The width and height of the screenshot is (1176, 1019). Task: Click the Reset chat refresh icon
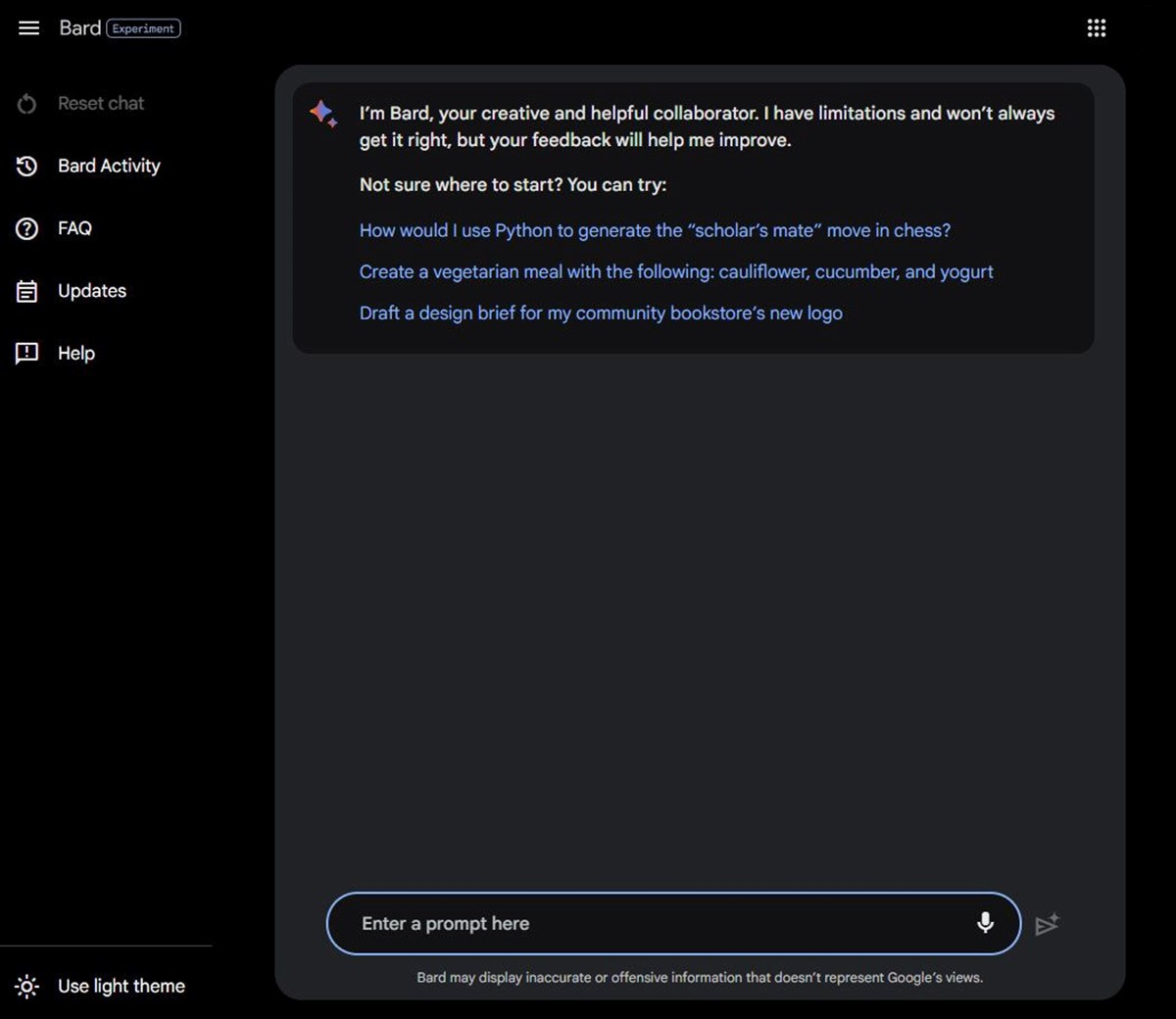coord(27,104)
